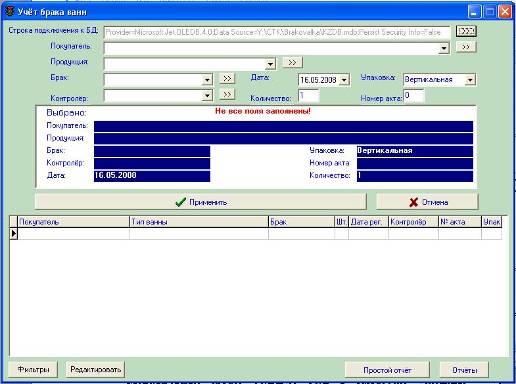Sort by the Покупатель column header
The height and width of the screenshot is (384, 516).
(x=74, y=222)
